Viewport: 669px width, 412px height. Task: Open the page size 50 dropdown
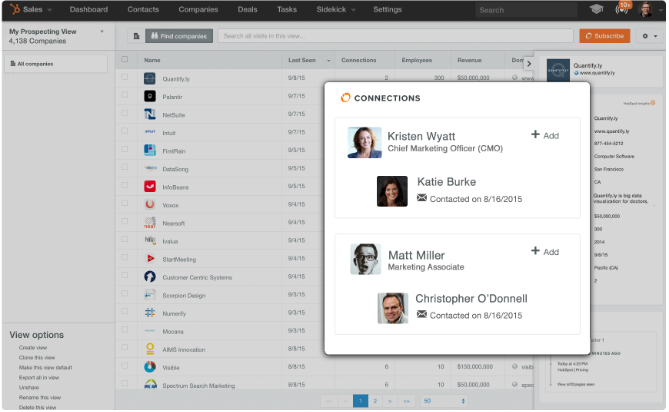coord(443,400)
